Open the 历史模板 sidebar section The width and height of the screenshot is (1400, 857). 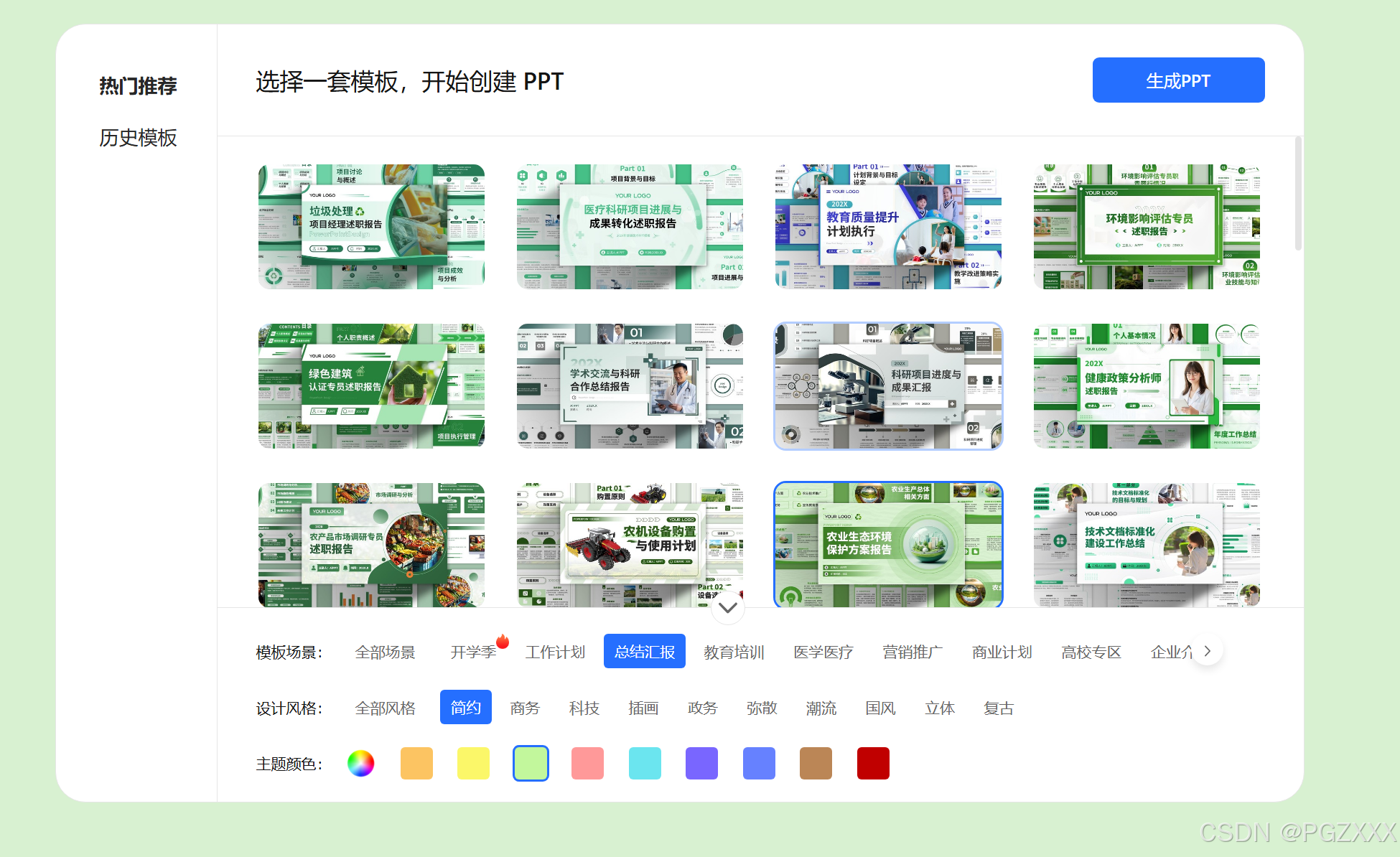click(138, 137)
